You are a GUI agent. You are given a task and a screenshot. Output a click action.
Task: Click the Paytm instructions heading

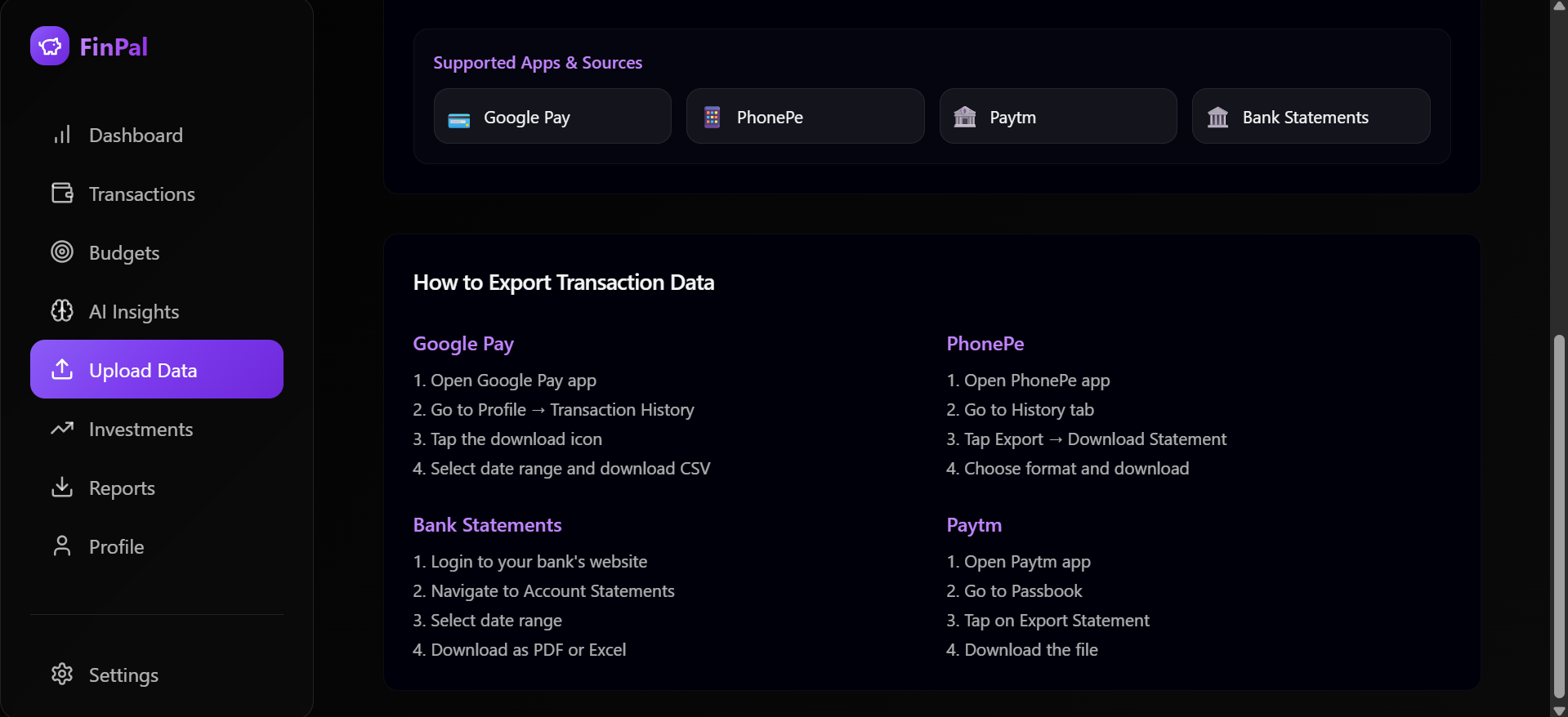click(974, 525)
